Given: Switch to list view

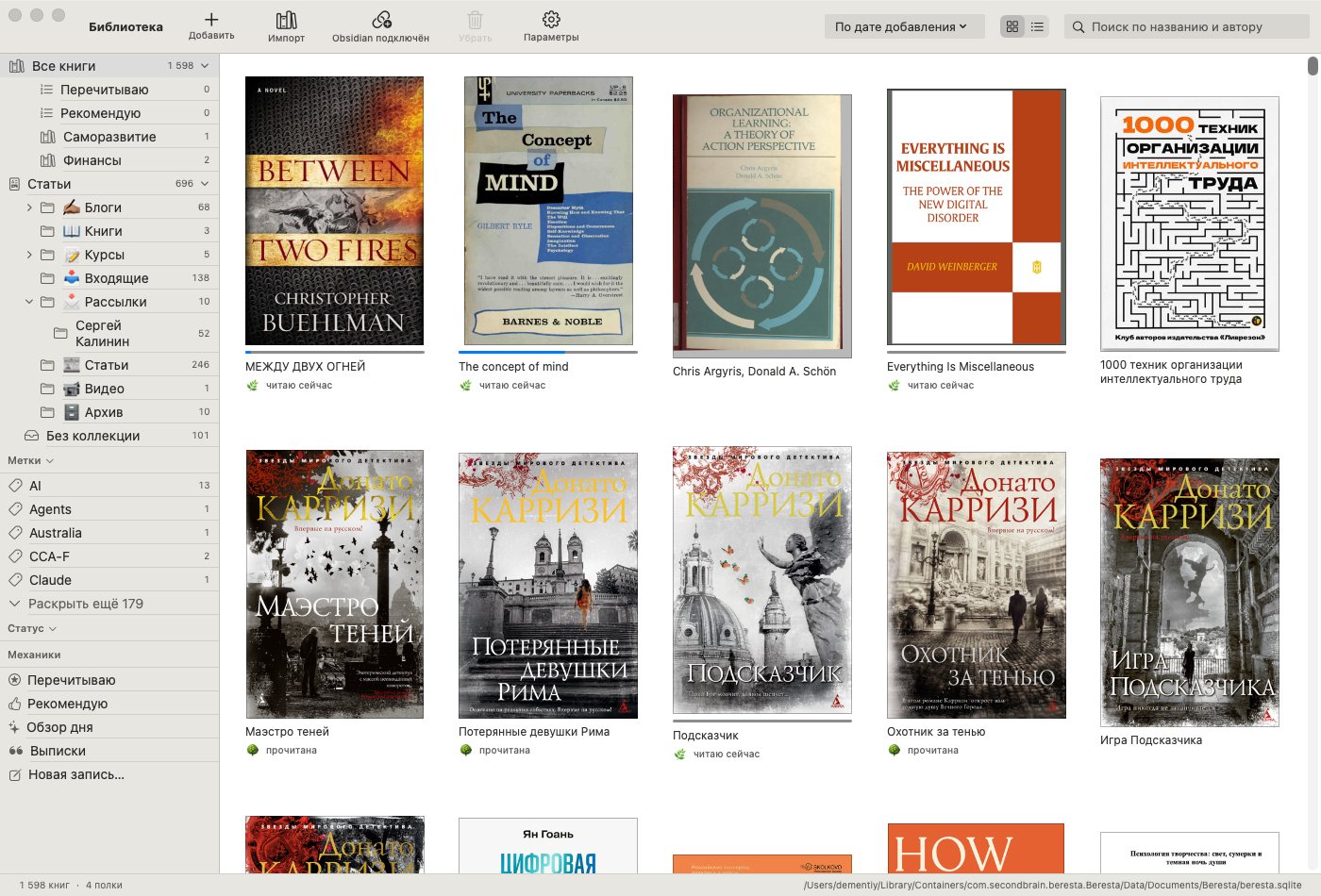Looking at the screenshot, I should (1037, 26).
